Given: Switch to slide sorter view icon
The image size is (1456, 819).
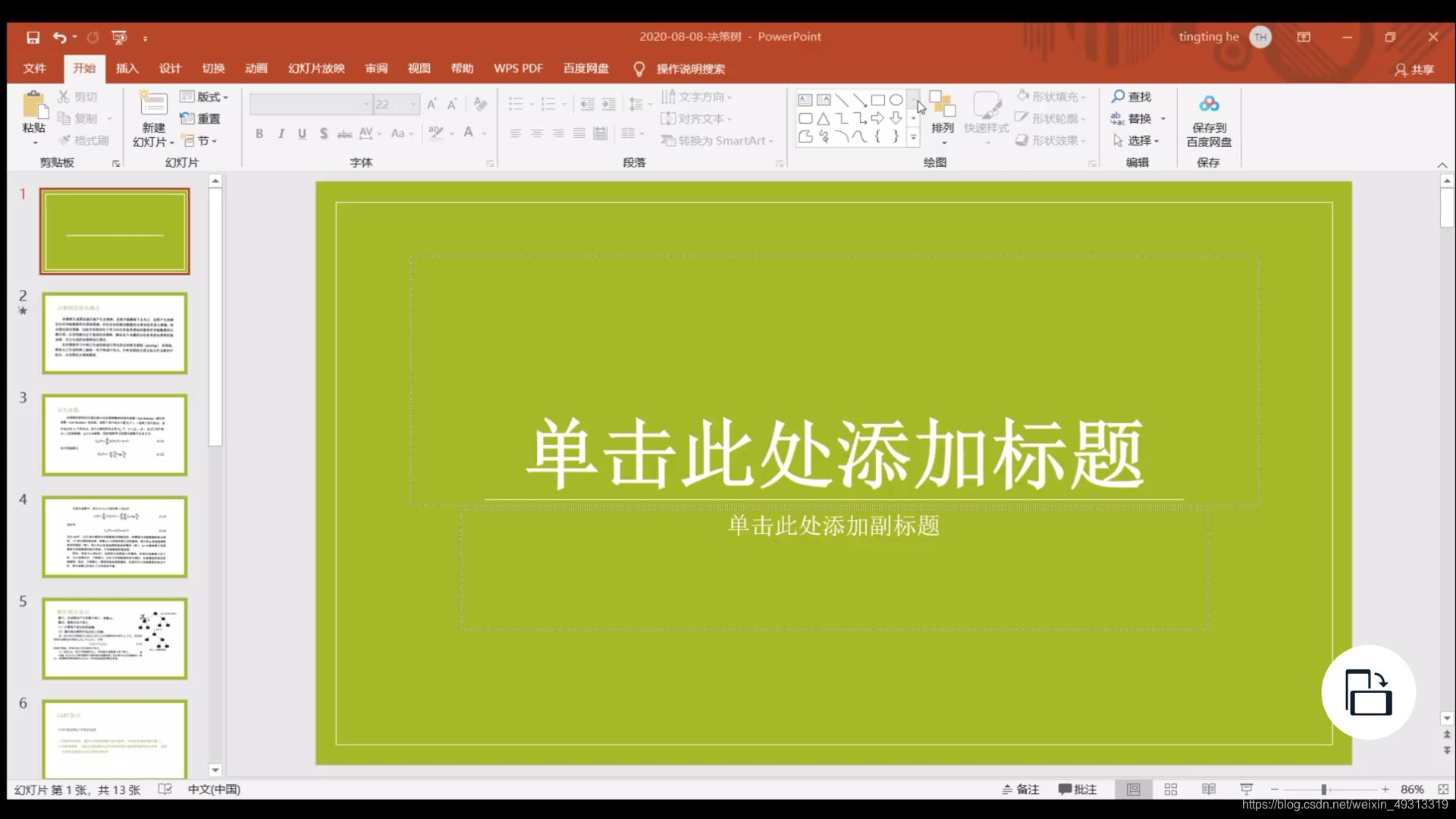Looking at the screenshot, I should pos(1170,789).
